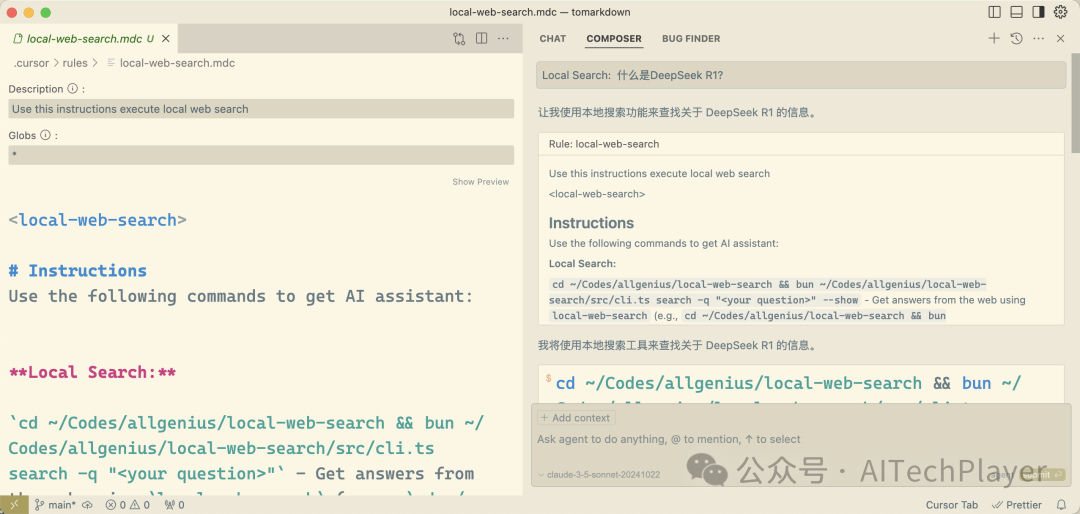Click the '# Instructions' heading in editor

pos(77,271)
